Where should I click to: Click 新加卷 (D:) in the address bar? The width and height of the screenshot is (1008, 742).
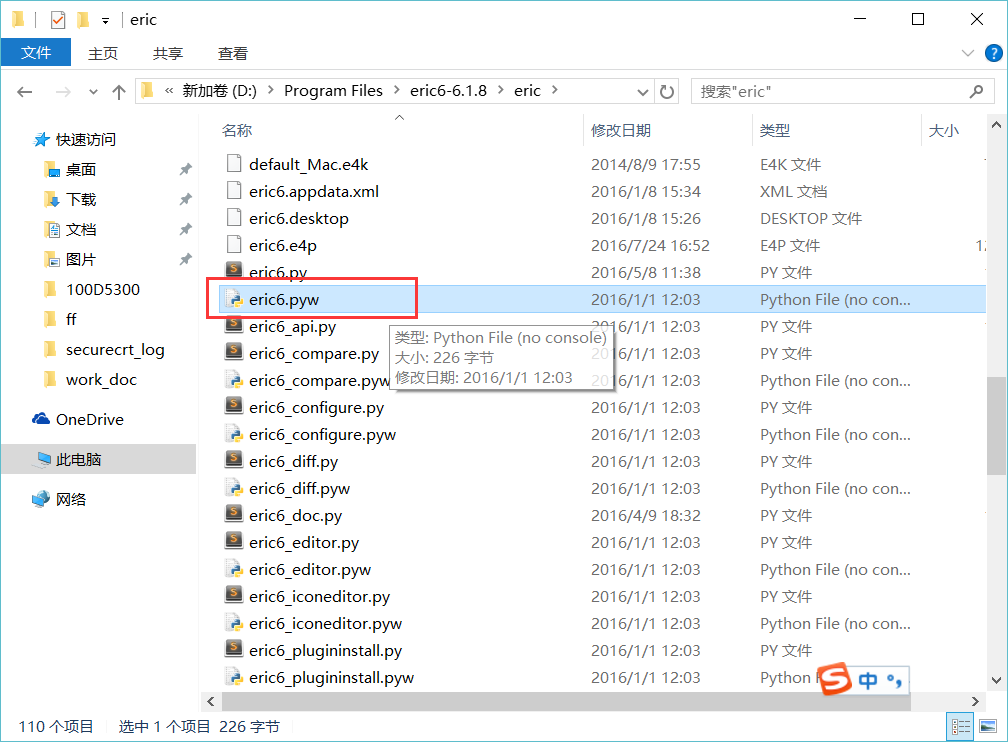(219, 91)
